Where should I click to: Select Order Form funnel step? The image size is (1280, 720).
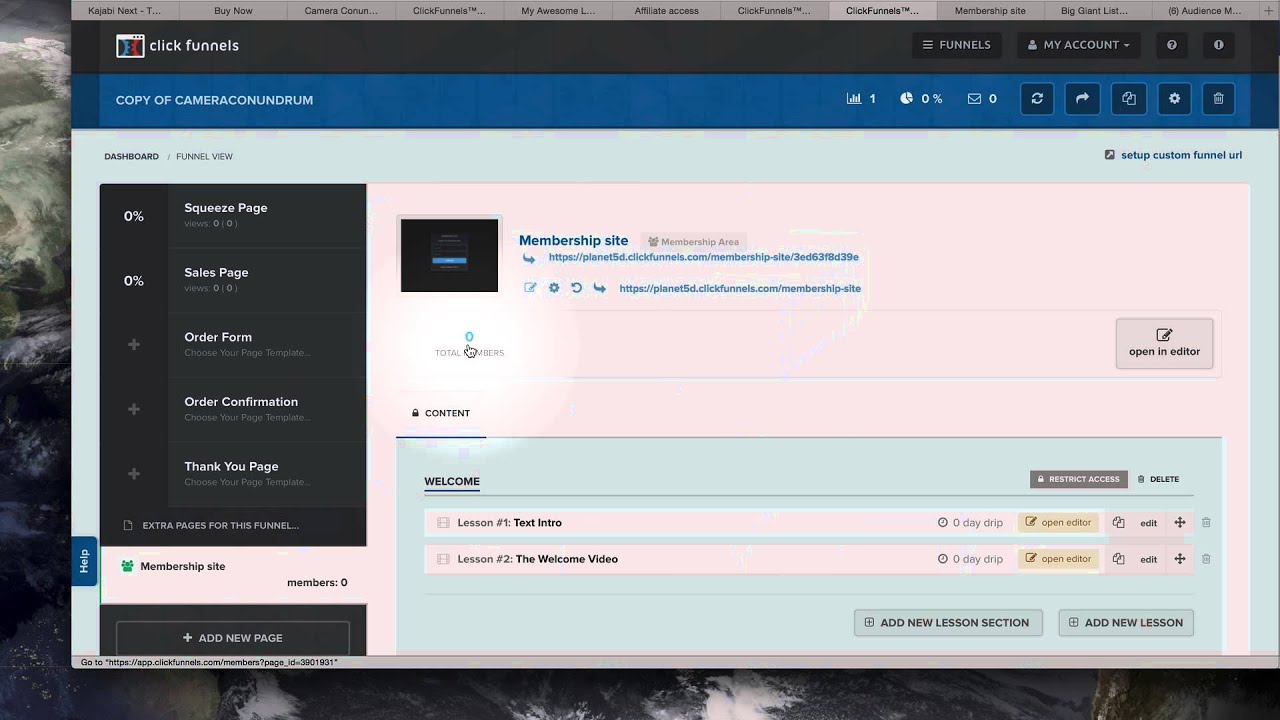pos(233,345)
